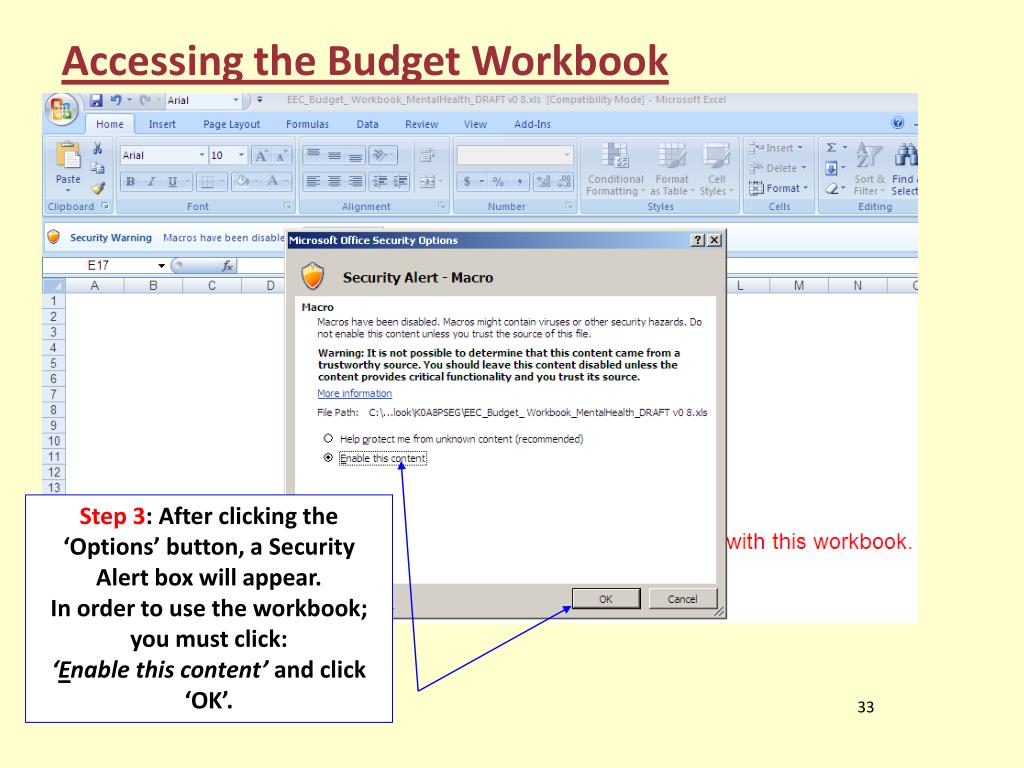Toggle bold formatting
This screenshot has width=1024, height=768.
point(131,182)
